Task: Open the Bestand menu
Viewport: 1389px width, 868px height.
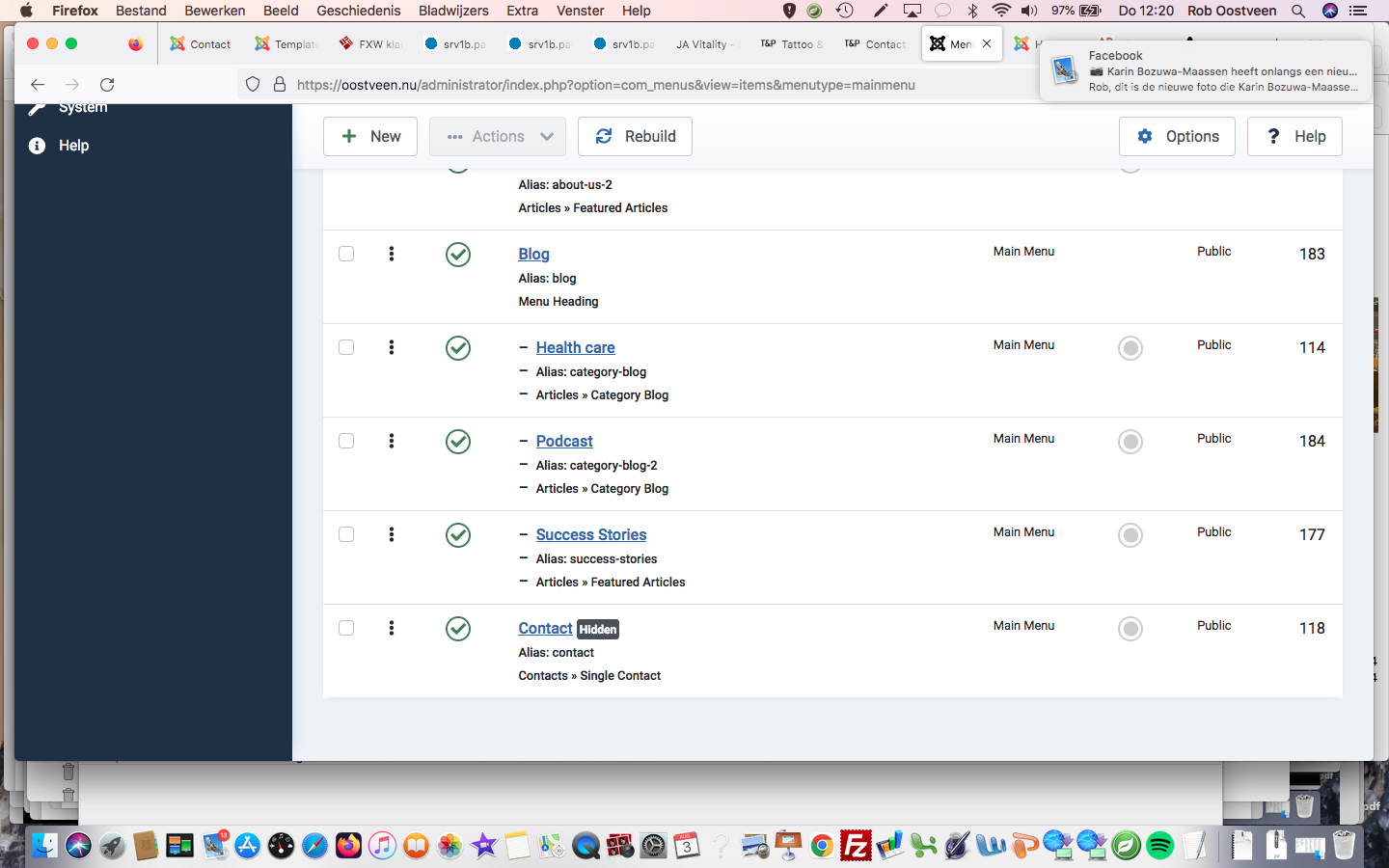Action: 141,11
